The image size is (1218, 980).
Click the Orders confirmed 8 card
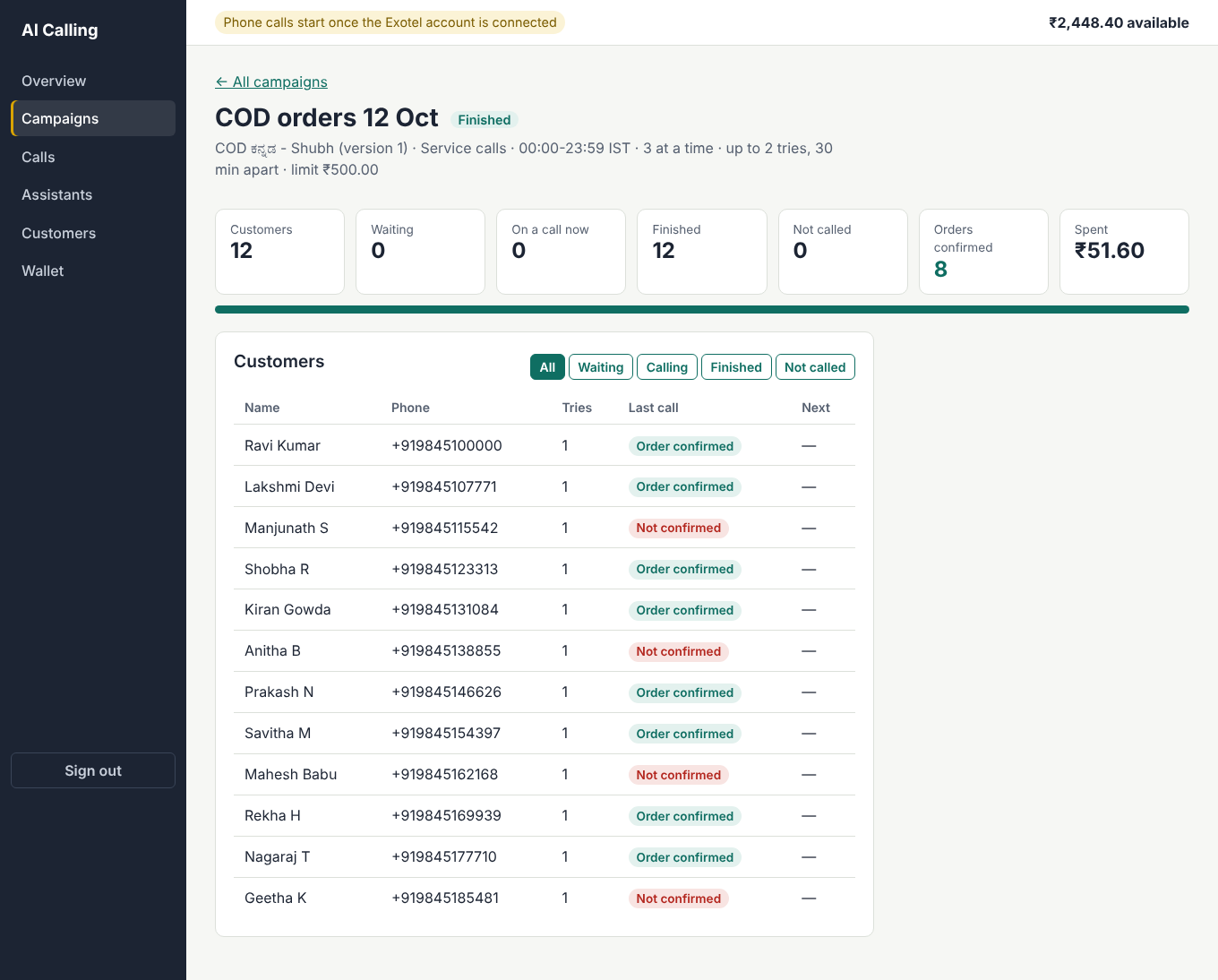click(x=983, y=252)
